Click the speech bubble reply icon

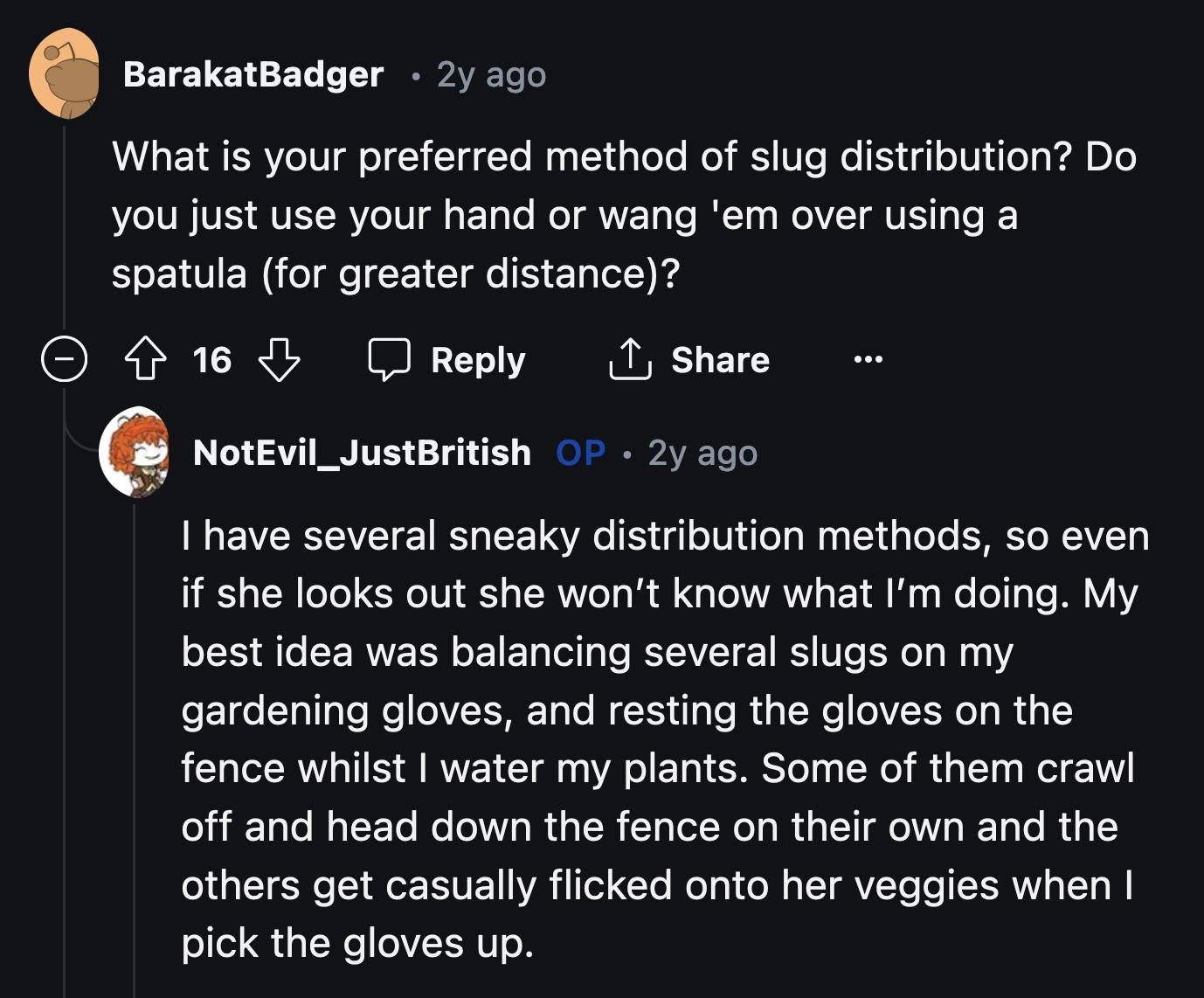click(389, 359)
